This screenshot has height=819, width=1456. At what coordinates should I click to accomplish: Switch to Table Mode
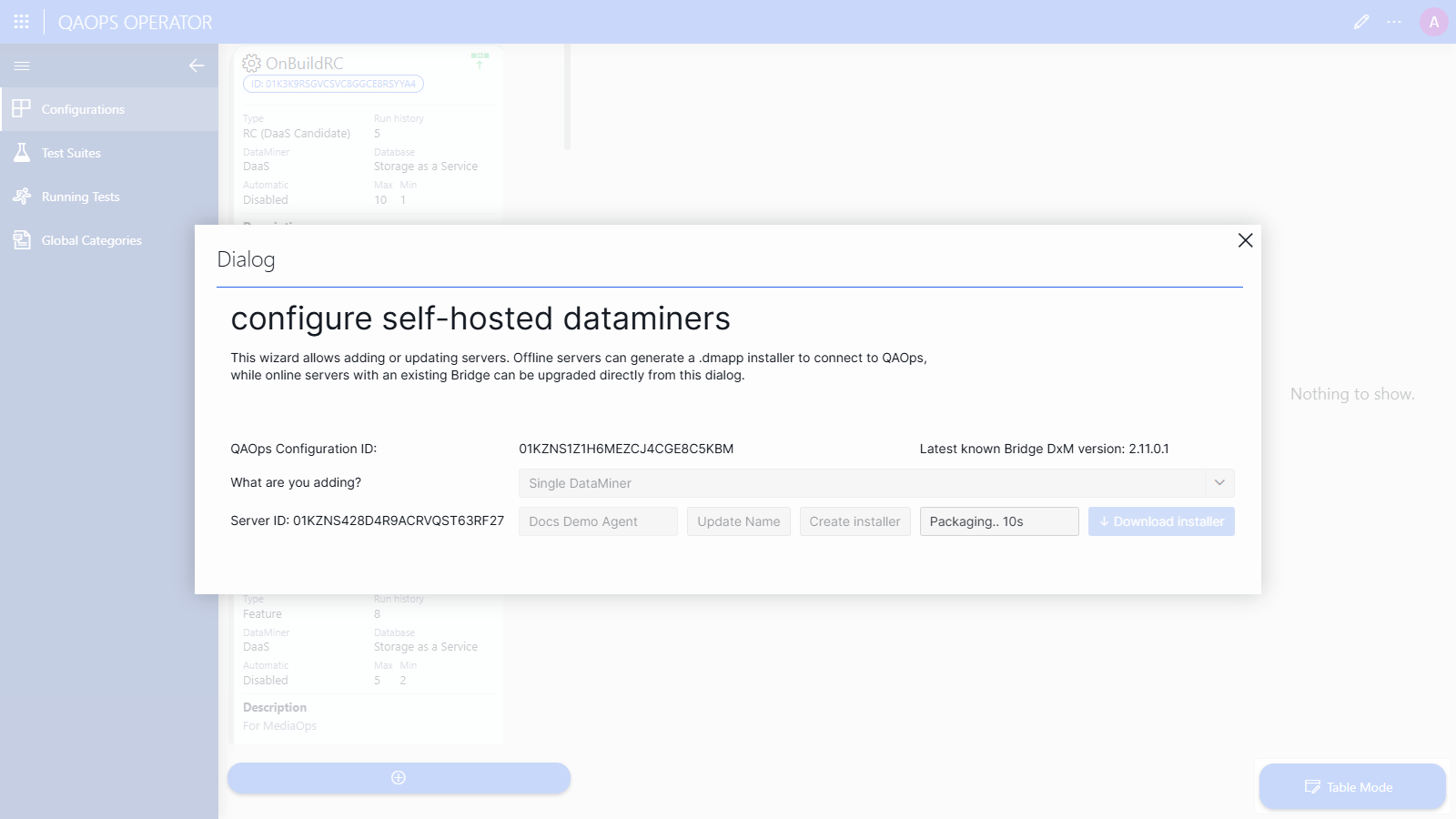tap(1352, 787)
